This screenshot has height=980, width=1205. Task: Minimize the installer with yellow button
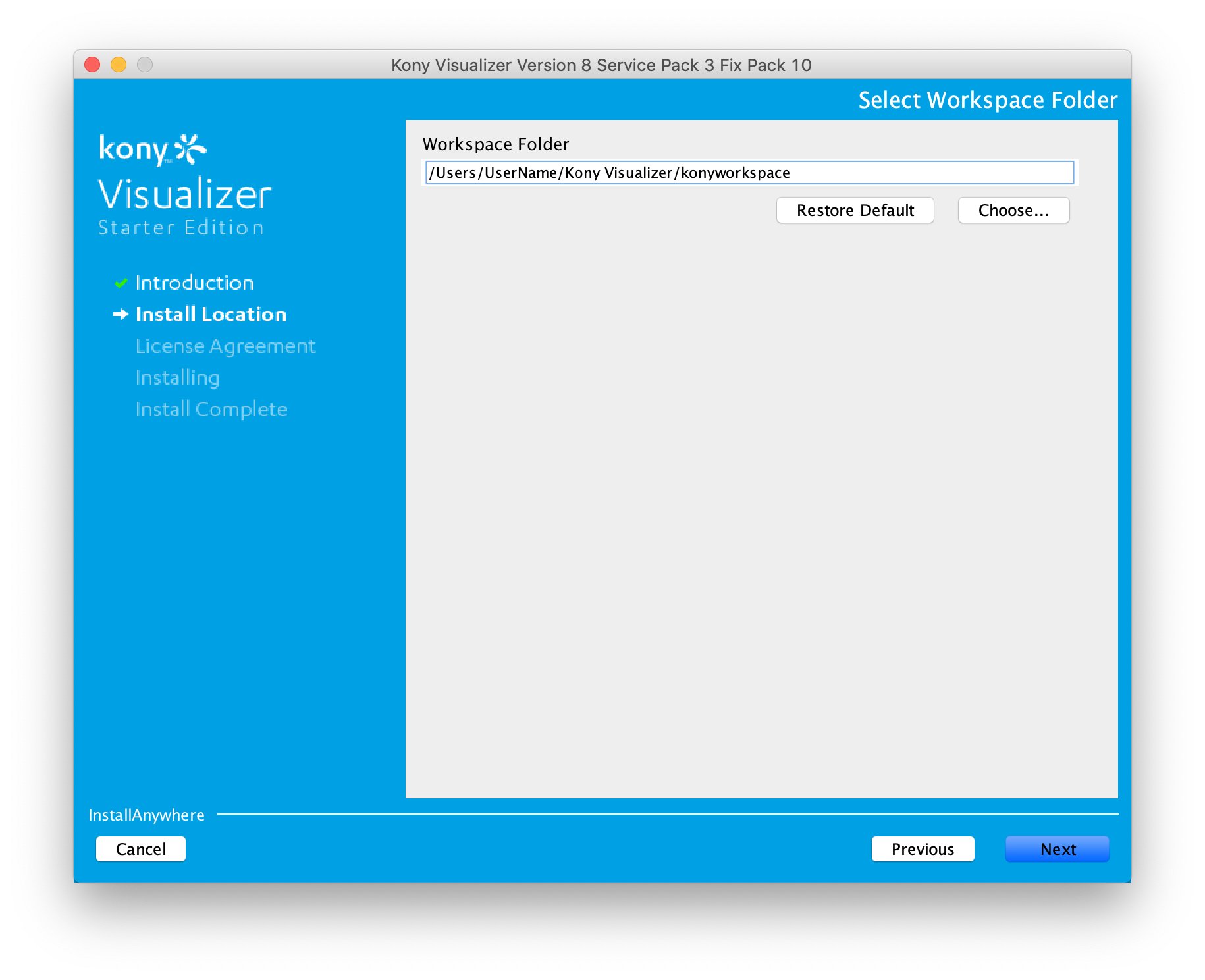click(119, 65)
